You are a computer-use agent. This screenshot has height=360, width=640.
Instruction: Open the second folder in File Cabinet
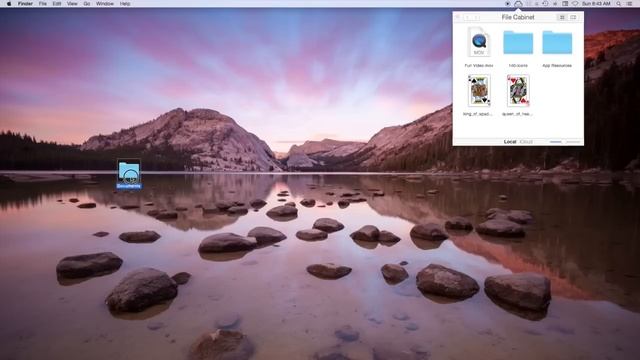[x=518, y=42]
